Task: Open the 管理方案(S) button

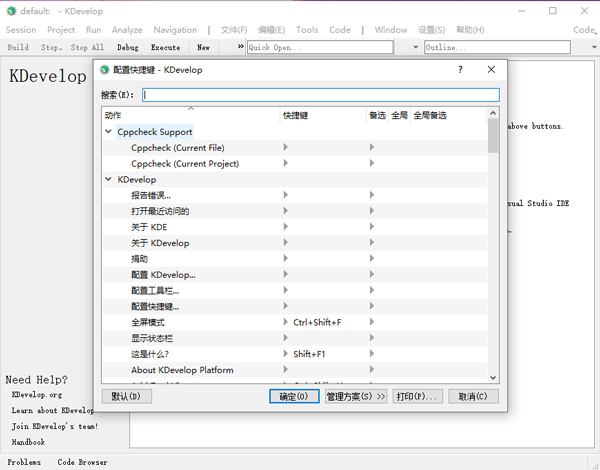Action: (x=356, y=396)
